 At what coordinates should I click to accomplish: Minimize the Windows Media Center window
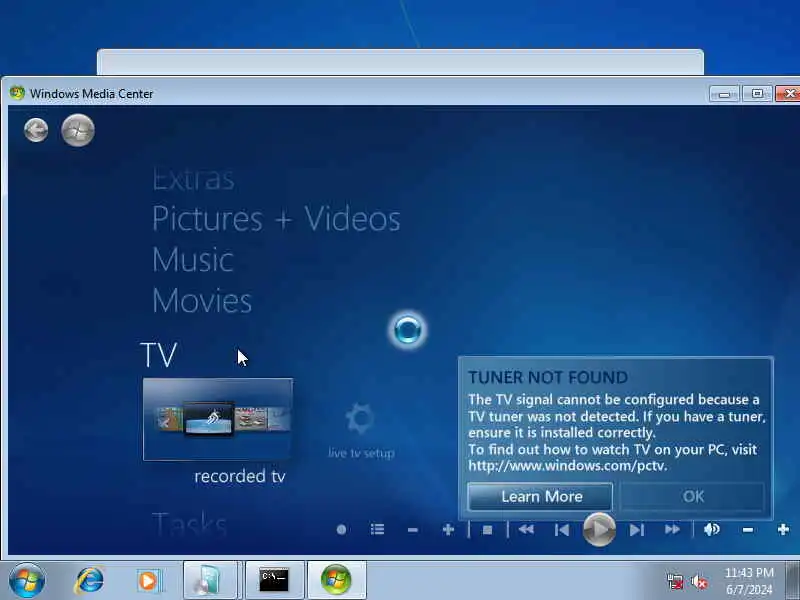click(x=724, y=94)
